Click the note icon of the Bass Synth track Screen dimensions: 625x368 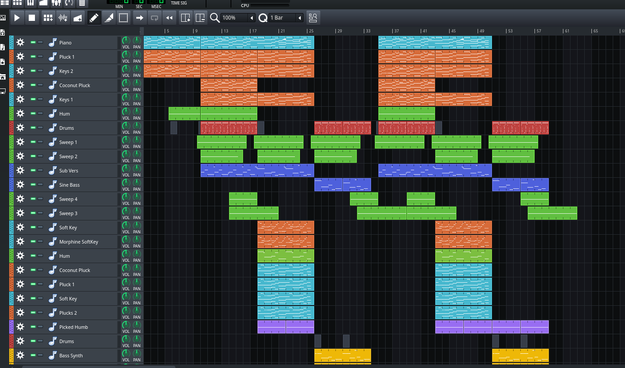click(x=53, y=356)
